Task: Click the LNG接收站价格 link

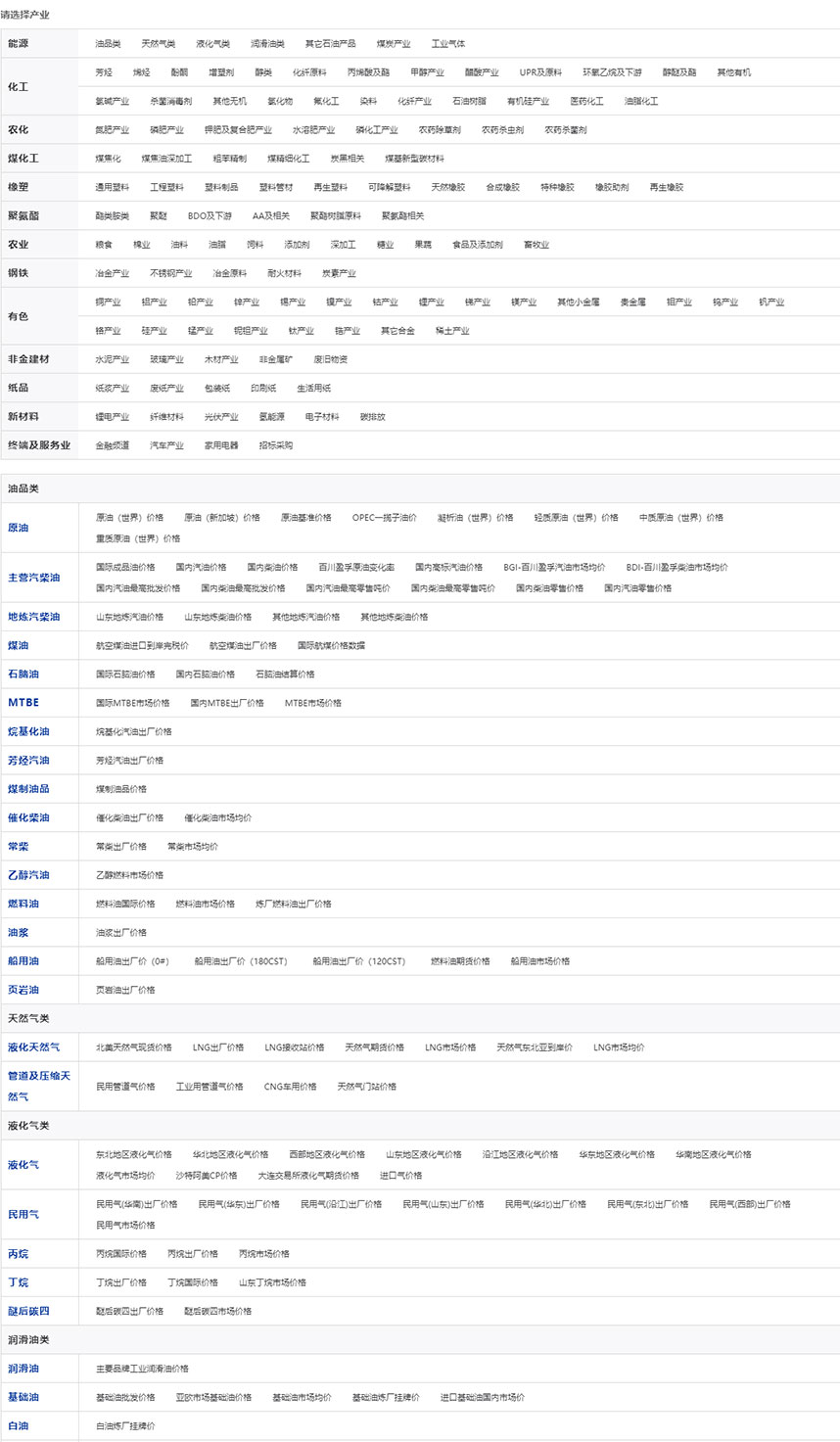Action: point(294,1047)
